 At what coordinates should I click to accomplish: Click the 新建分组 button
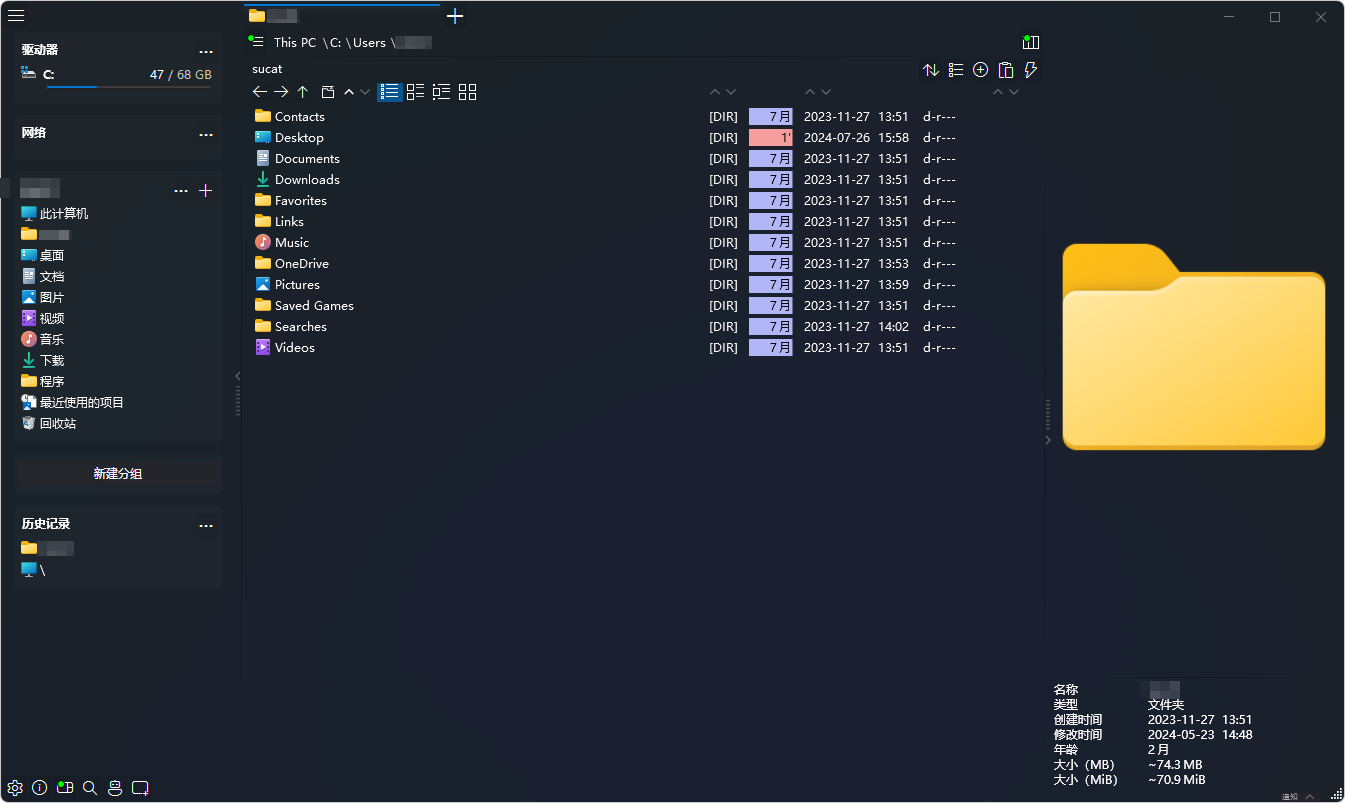click(x=118, y=474)
